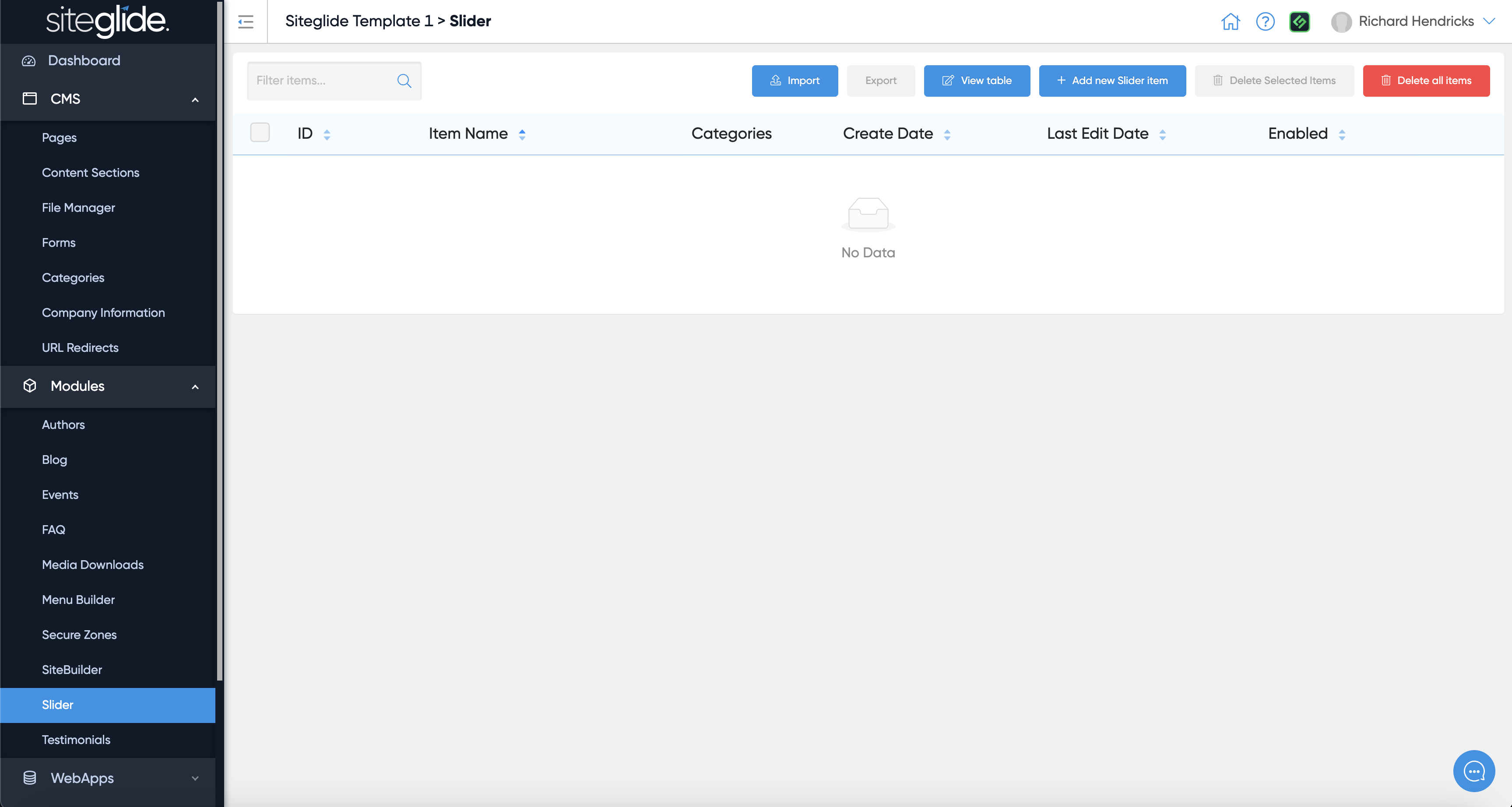This screenshot has width=1512, height=807.
Task: Click the search magnifier icon
Action: click(404, 81)
